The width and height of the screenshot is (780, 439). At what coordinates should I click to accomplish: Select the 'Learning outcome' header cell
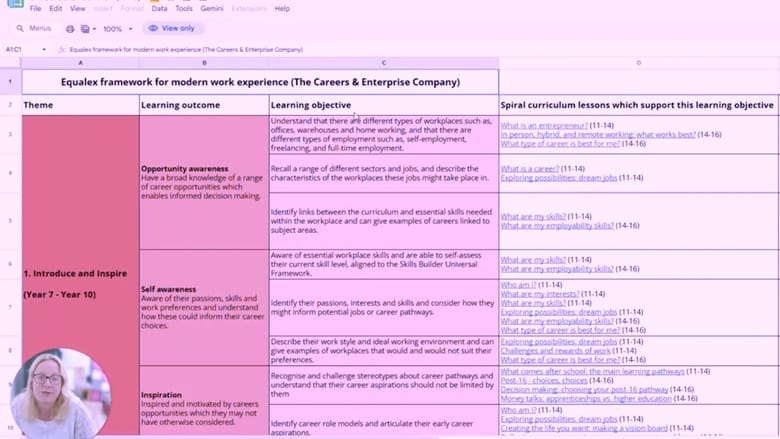point(204,105)
